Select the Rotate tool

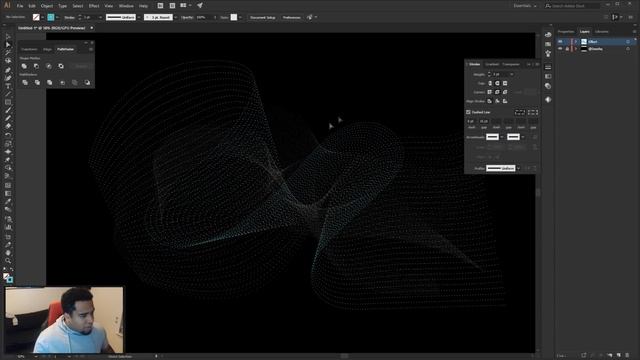8,135
